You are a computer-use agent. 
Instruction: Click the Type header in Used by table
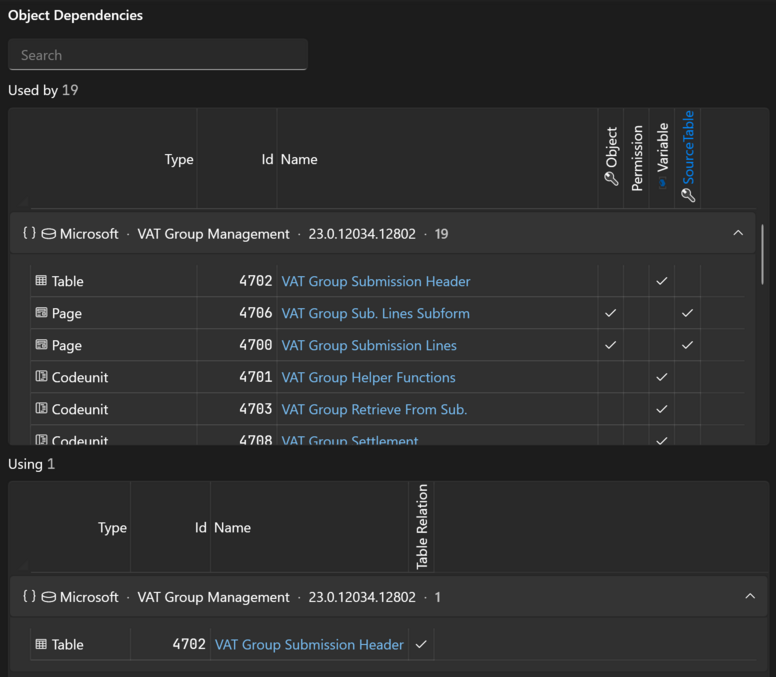pyautogui.click(x=179, y=159)
